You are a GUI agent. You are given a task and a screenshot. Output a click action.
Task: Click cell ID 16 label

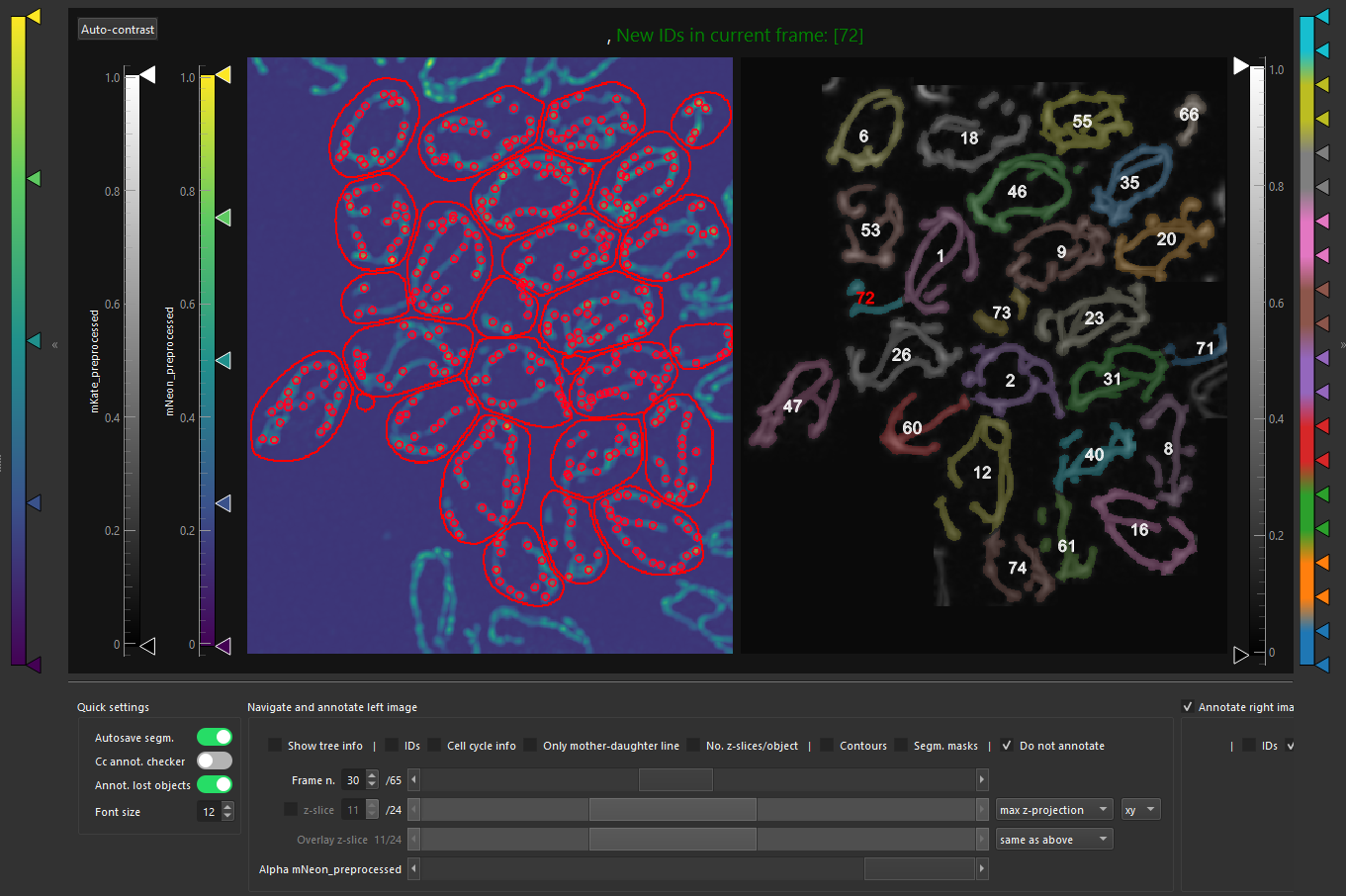pos(1139,530)
